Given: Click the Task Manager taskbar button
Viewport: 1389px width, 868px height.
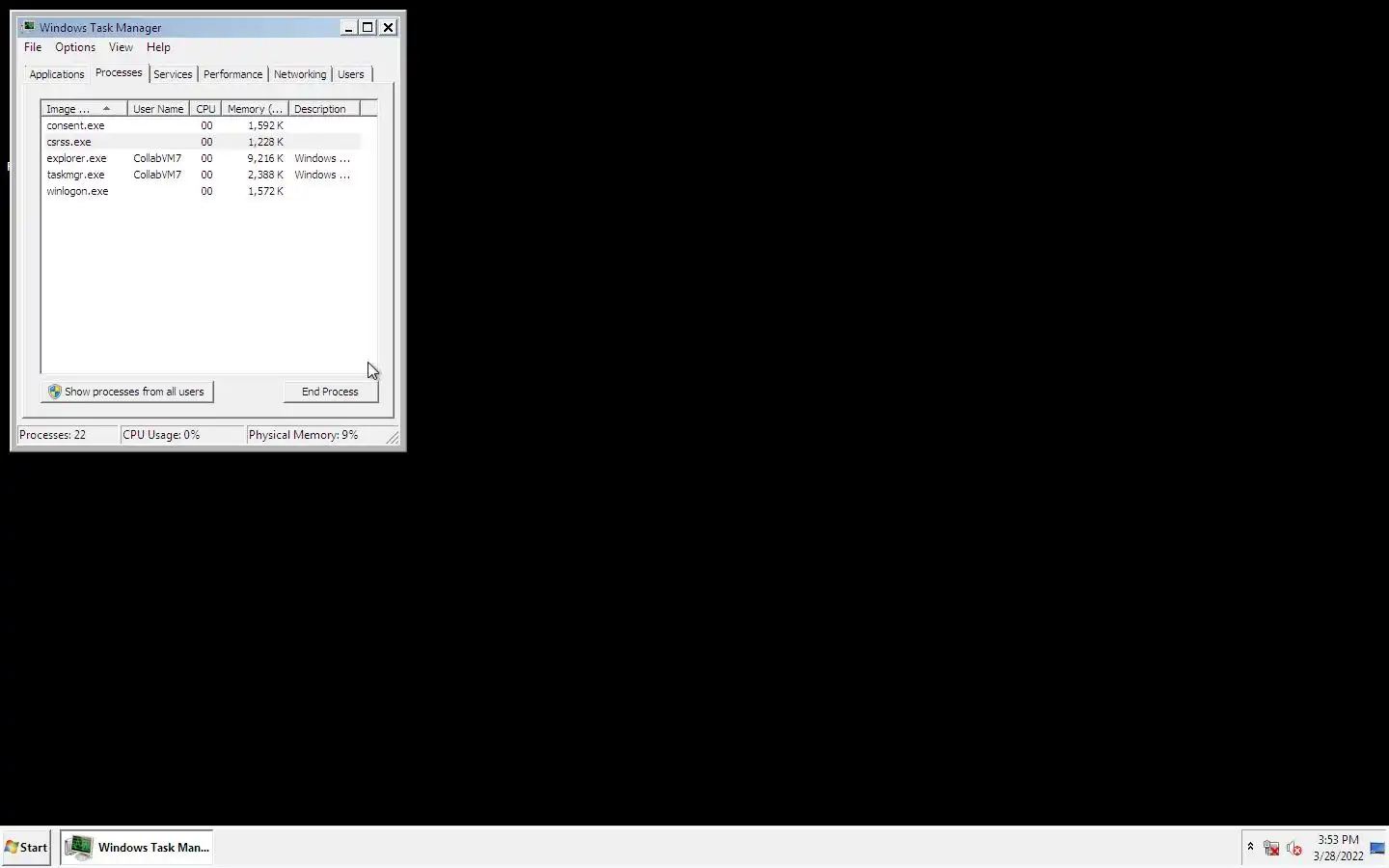Looking at the screenshot, I should point(136,848).
